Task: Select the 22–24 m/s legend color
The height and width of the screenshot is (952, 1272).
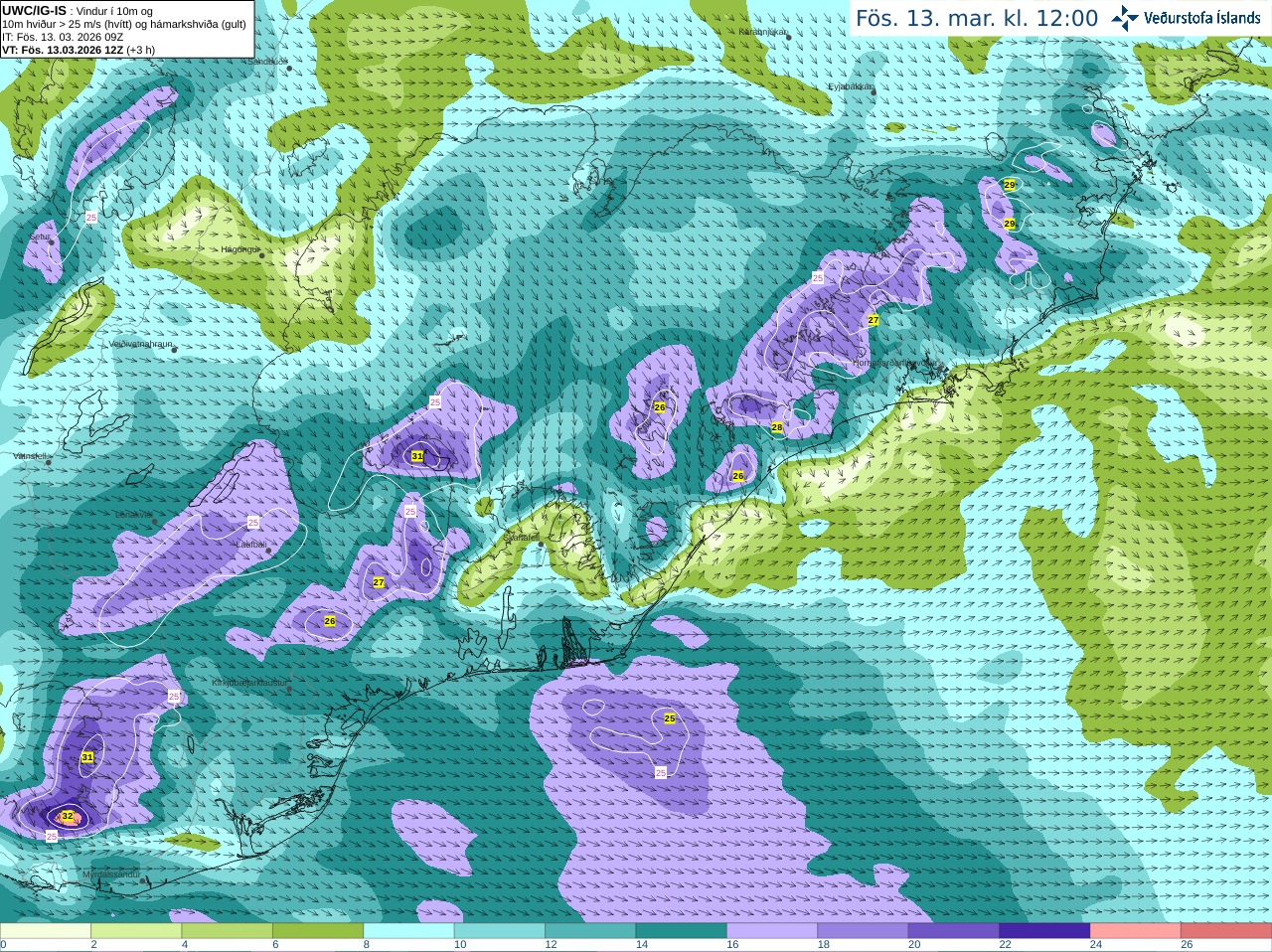Action: [x=1044, y=931]
